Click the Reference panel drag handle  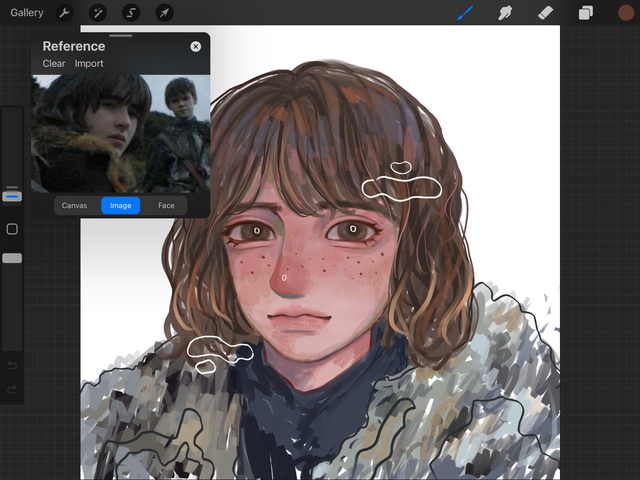[121, 36]
